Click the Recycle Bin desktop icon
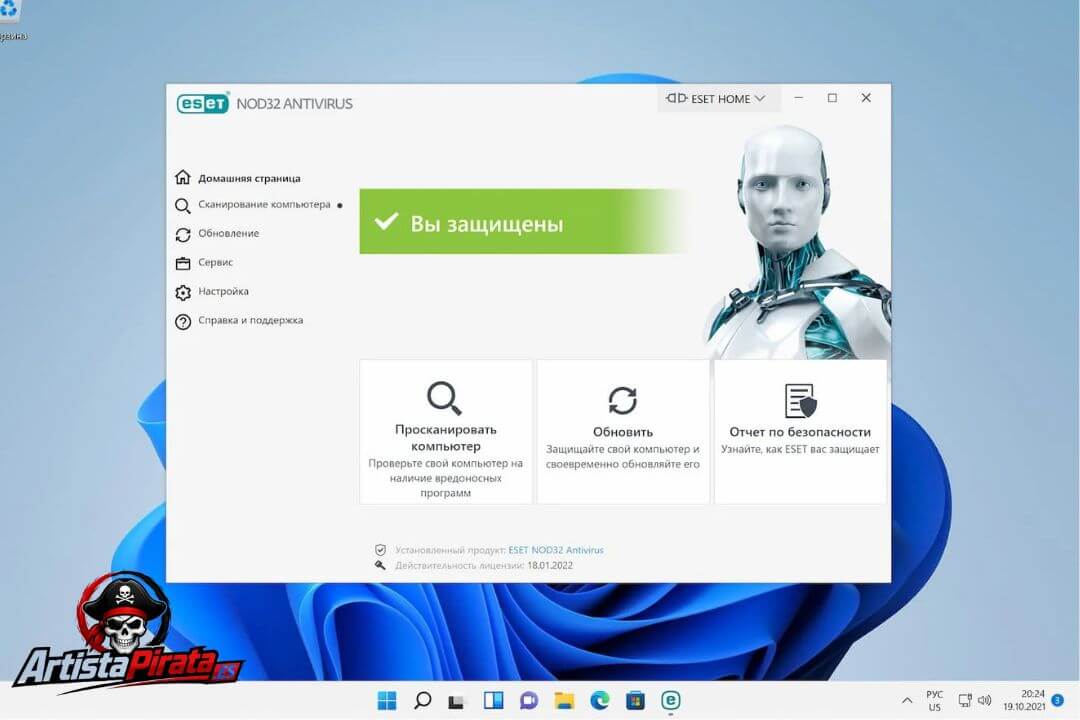1080x720 pixels. tap(10, 19)
